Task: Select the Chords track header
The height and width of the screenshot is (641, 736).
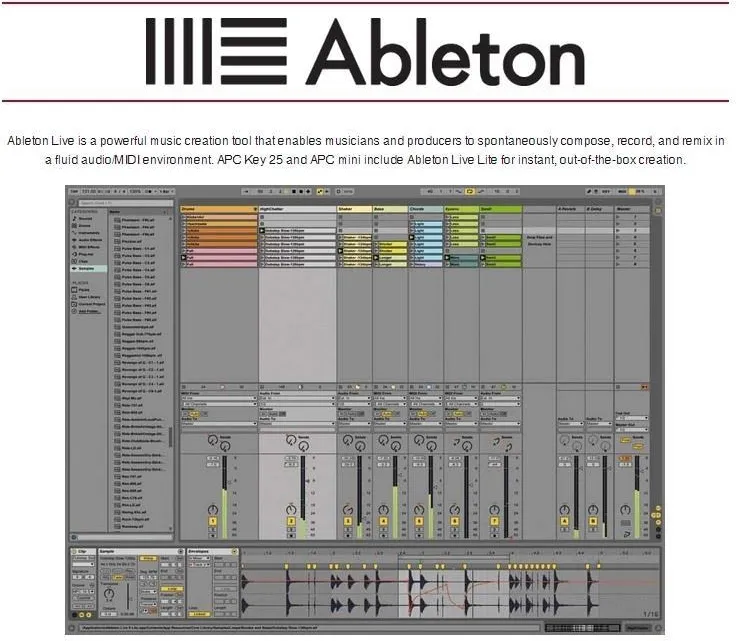Action: (x=426, y=209)
